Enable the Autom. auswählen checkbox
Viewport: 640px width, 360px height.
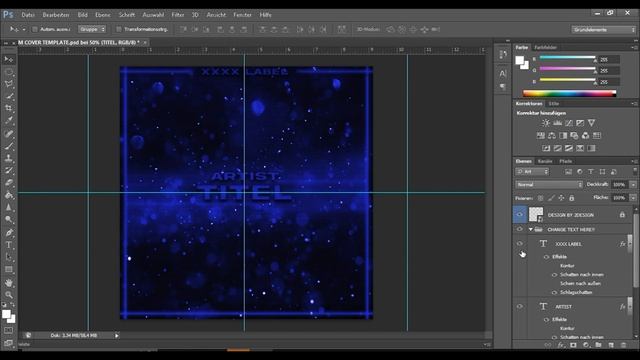pyautogui.click(x=35, y=29)
